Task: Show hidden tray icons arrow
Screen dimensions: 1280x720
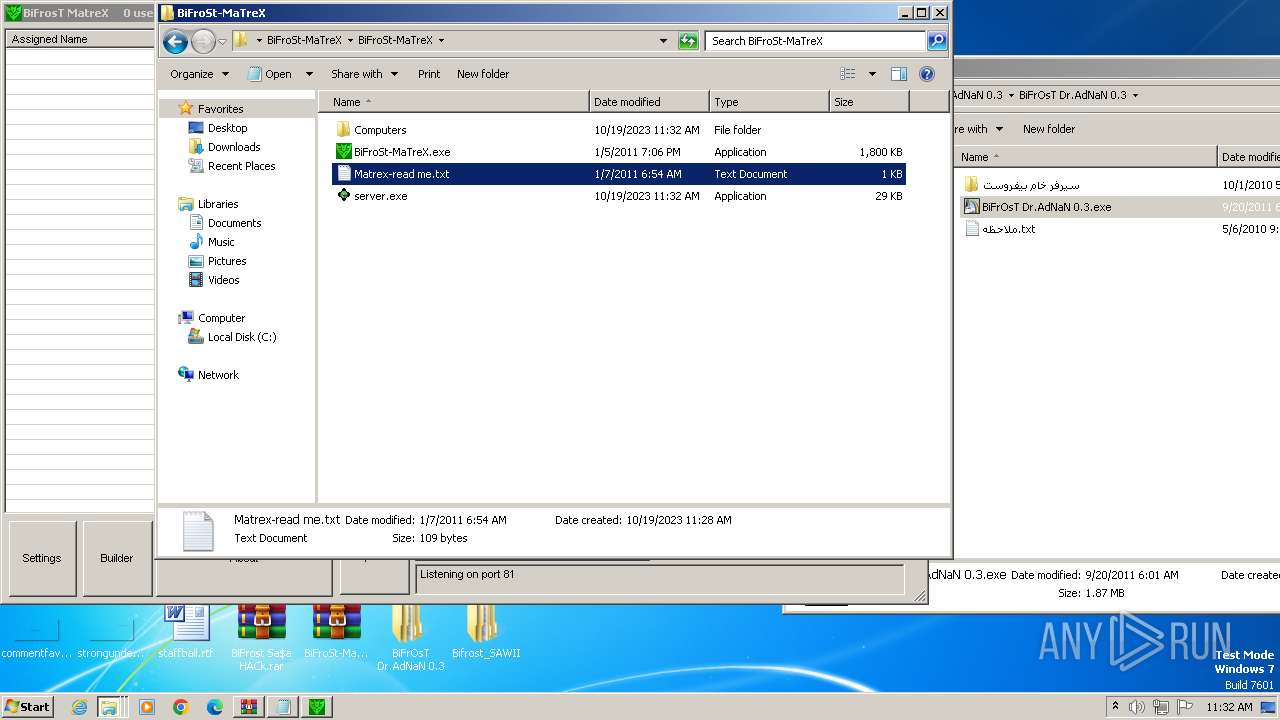Action: coord(1115,707)
